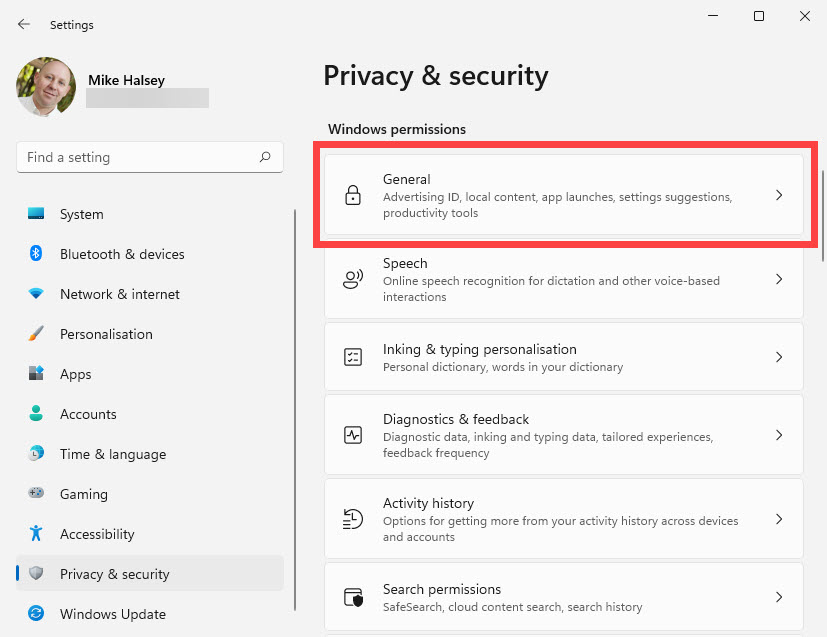Open Time & language settings
This screenshot has width=827, height=637.
(x=150, y=454)
